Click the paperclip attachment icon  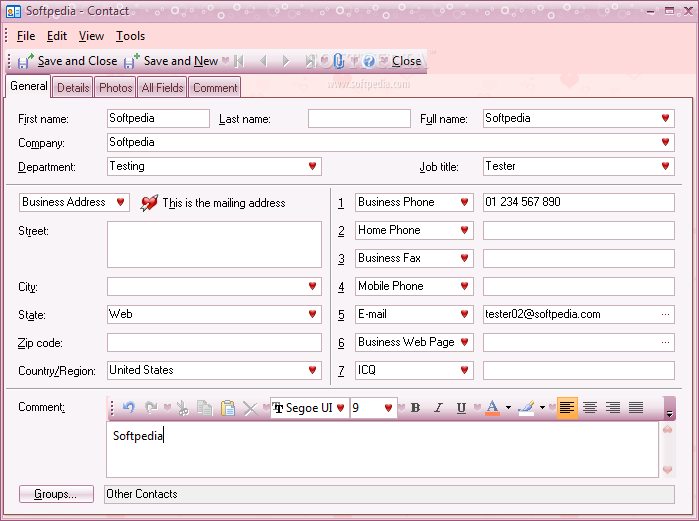(338, 61)
